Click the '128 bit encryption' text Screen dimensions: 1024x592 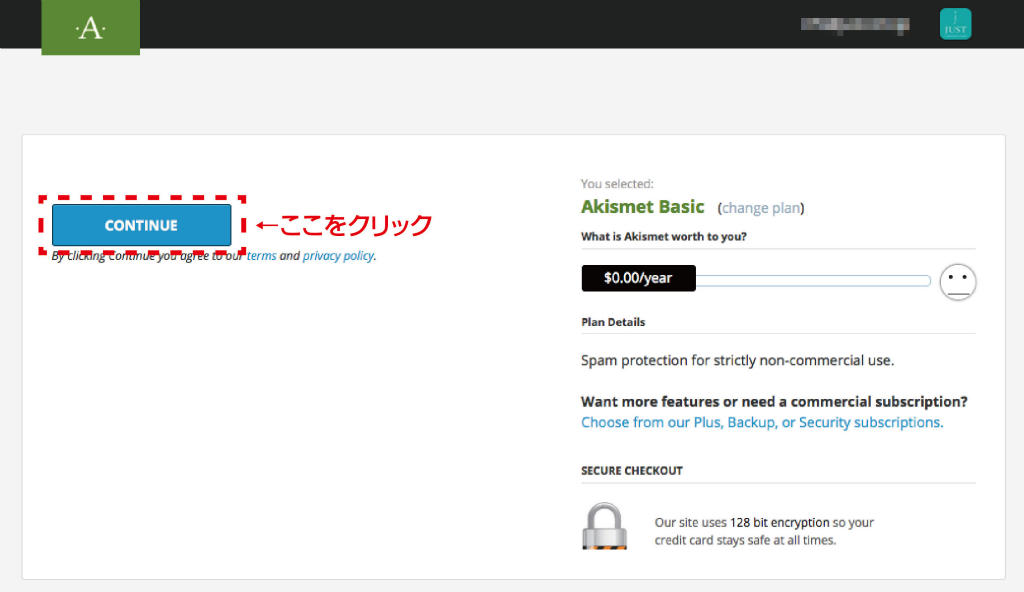pyautogui.click(x=780, y=523)
